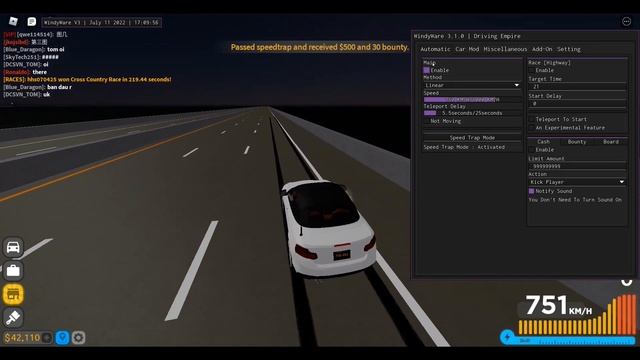Click the WindyWare V3 date watermark label
Viewport: 640px width, 360px height.
click(101, 22)
